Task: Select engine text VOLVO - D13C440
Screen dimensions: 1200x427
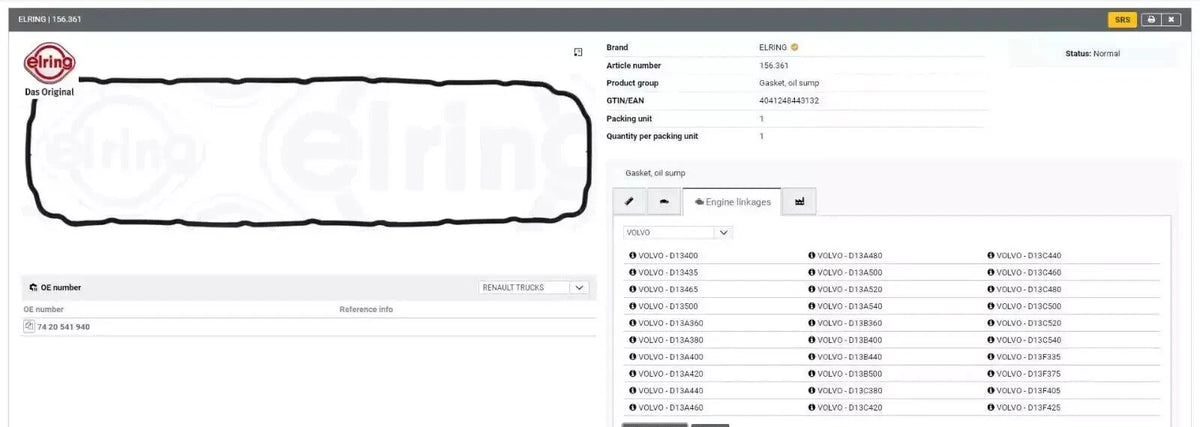Action: tap(1029, 255)
